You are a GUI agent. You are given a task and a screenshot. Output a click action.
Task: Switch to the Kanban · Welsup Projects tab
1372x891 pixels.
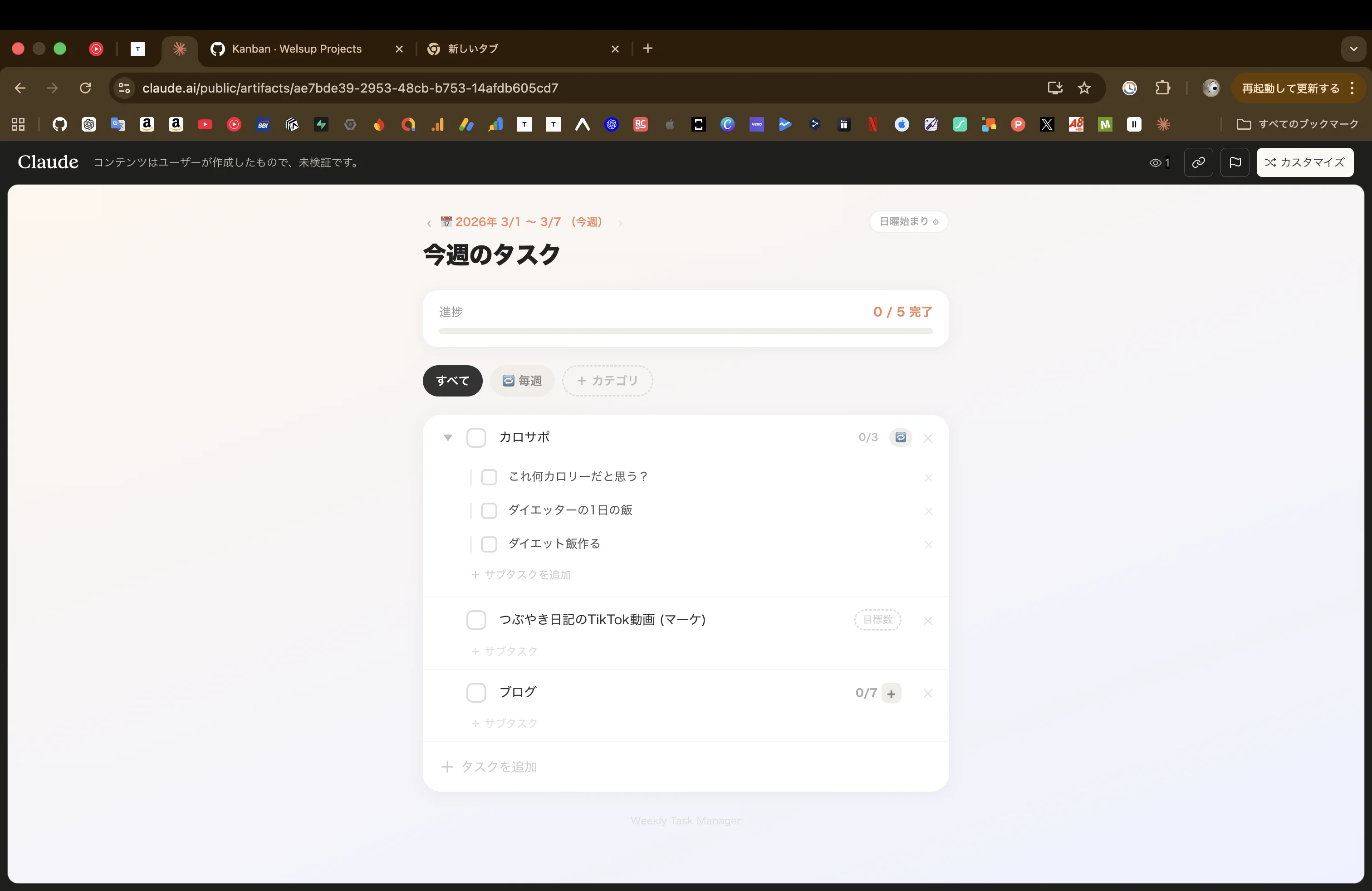(295, 49)
